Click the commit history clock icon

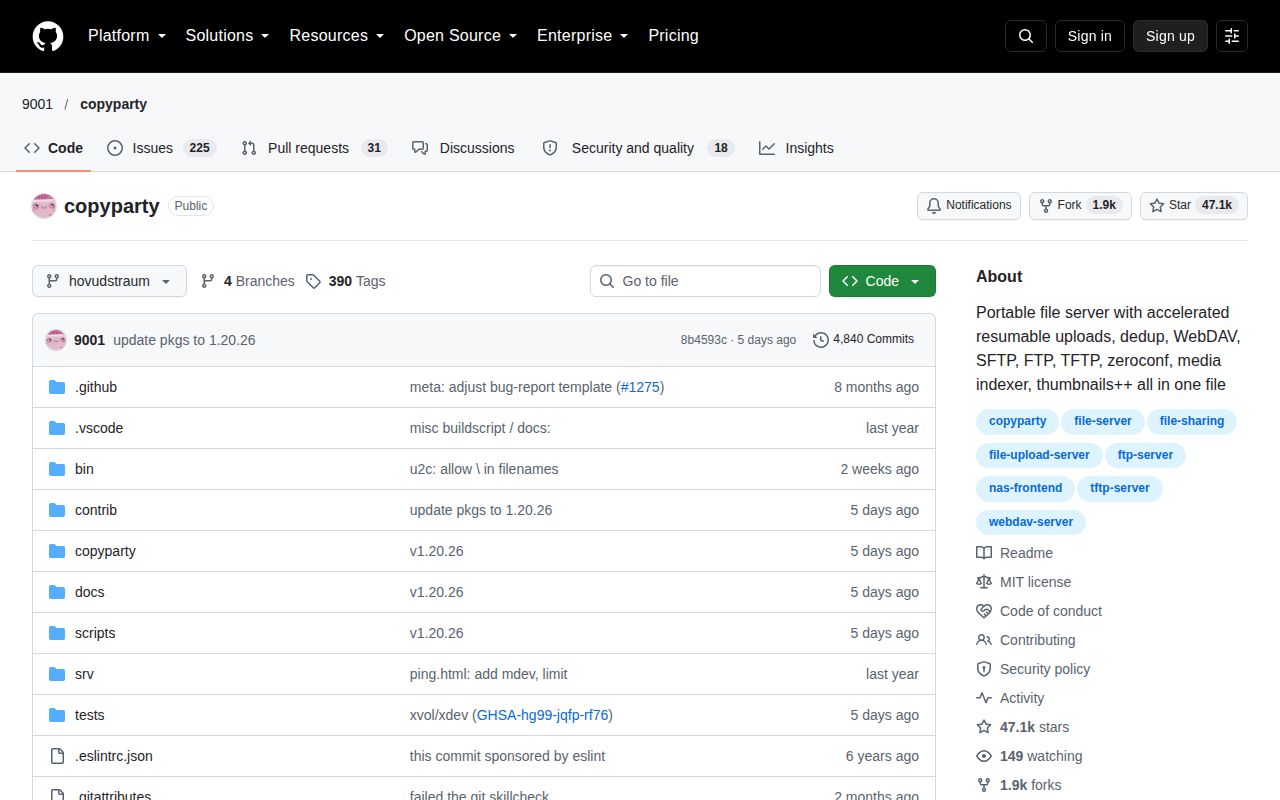pos(821,340)
